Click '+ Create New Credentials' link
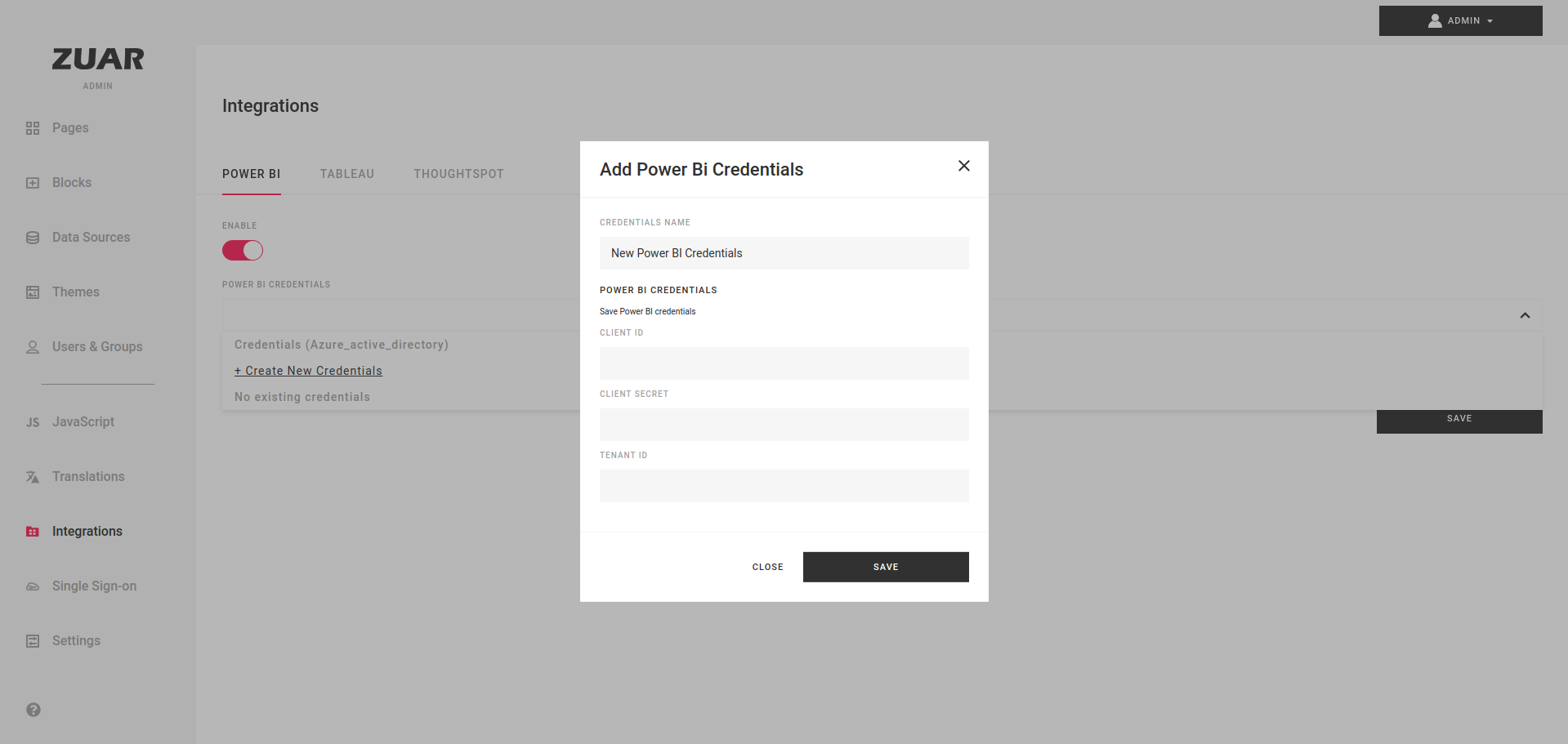Screen dimensions: 1568x744 pyautogui.click(x=308, y=371)
